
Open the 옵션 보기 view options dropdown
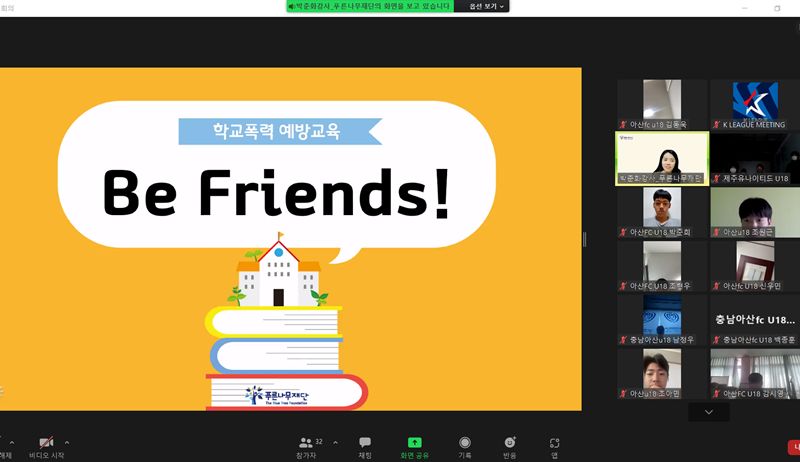pyautogui.click(x=483, y=6)
